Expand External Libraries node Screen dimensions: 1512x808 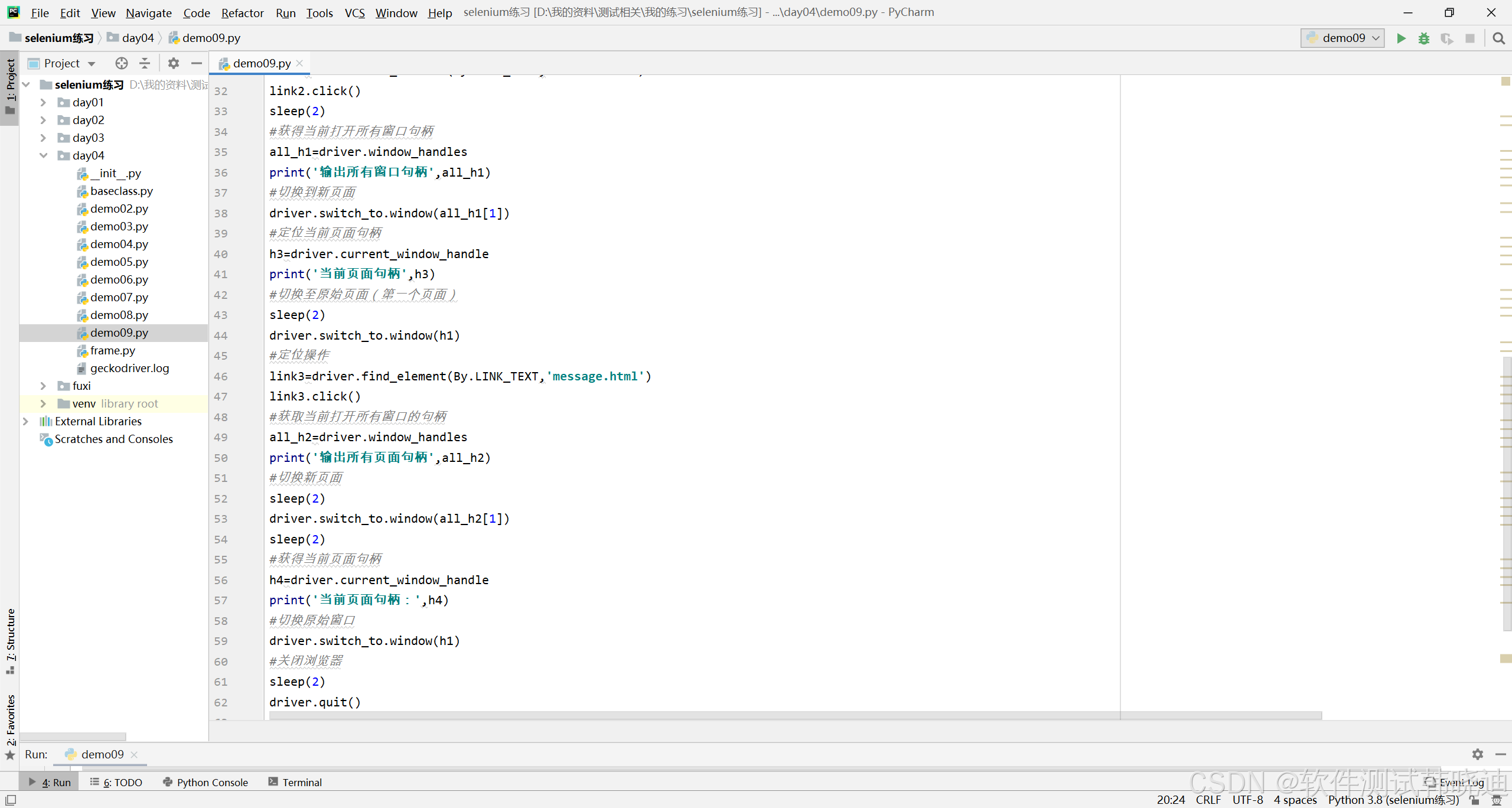click(25, 421)
